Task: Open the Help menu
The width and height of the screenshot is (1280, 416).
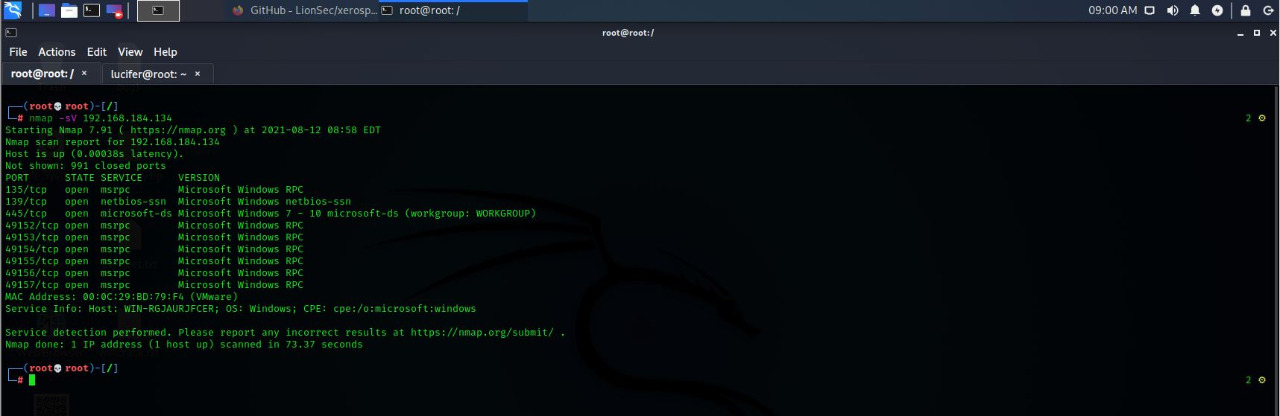Action: coord(165,52)
